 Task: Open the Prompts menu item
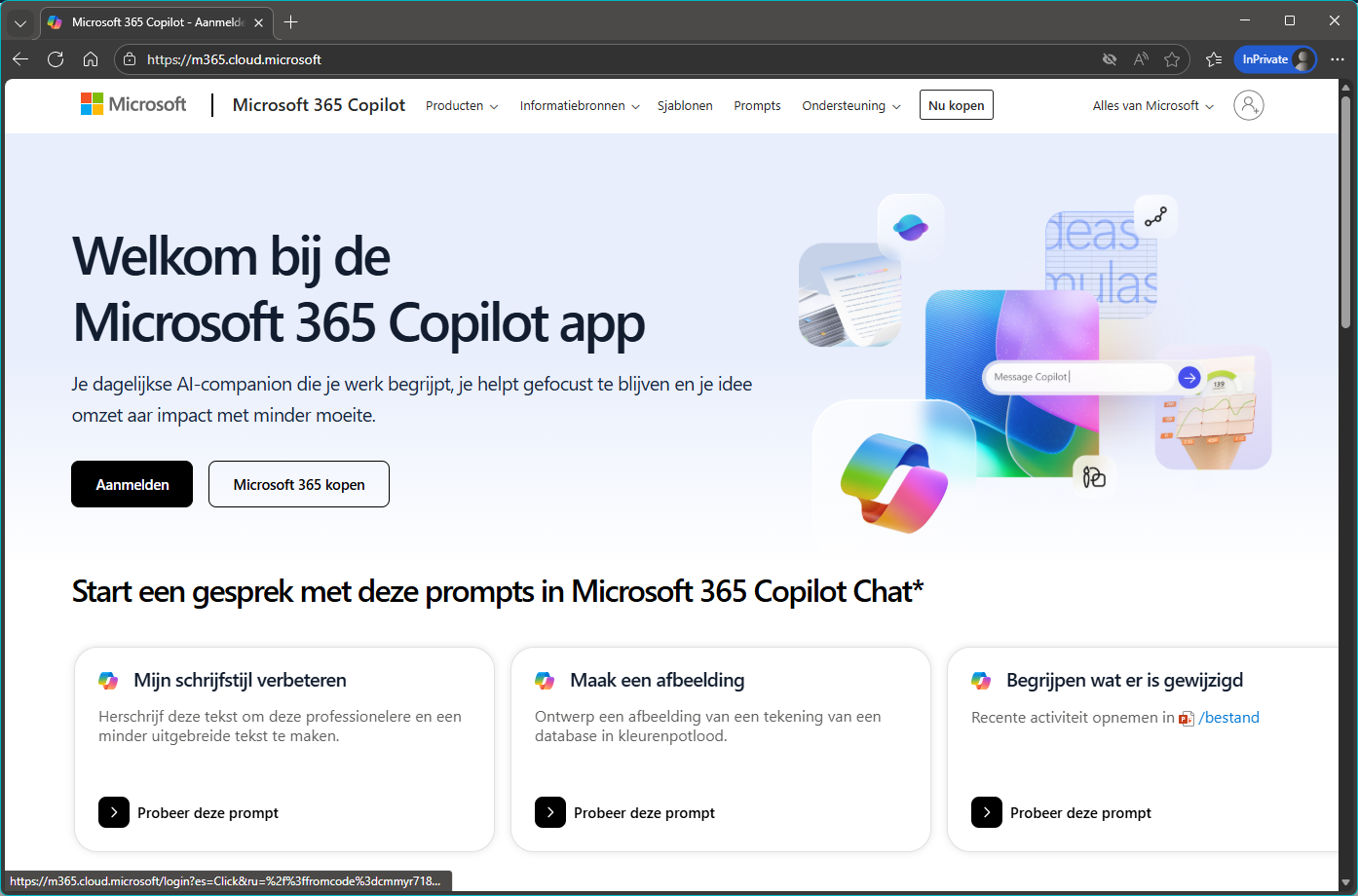(x=757, y=106)
